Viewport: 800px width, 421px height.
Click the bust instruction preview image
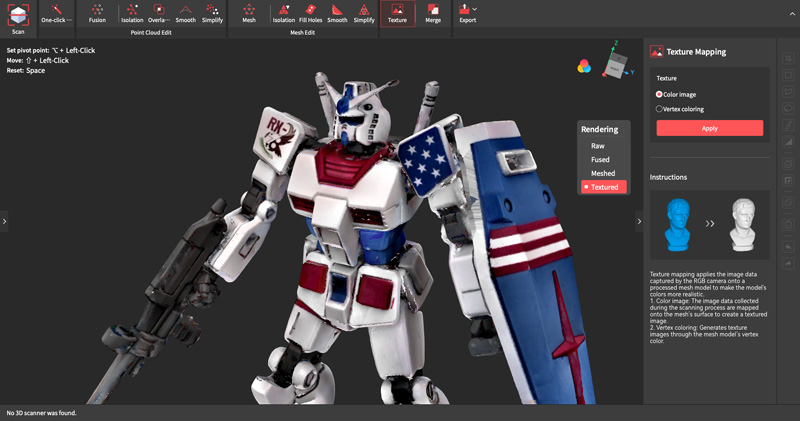pos(710,225)
